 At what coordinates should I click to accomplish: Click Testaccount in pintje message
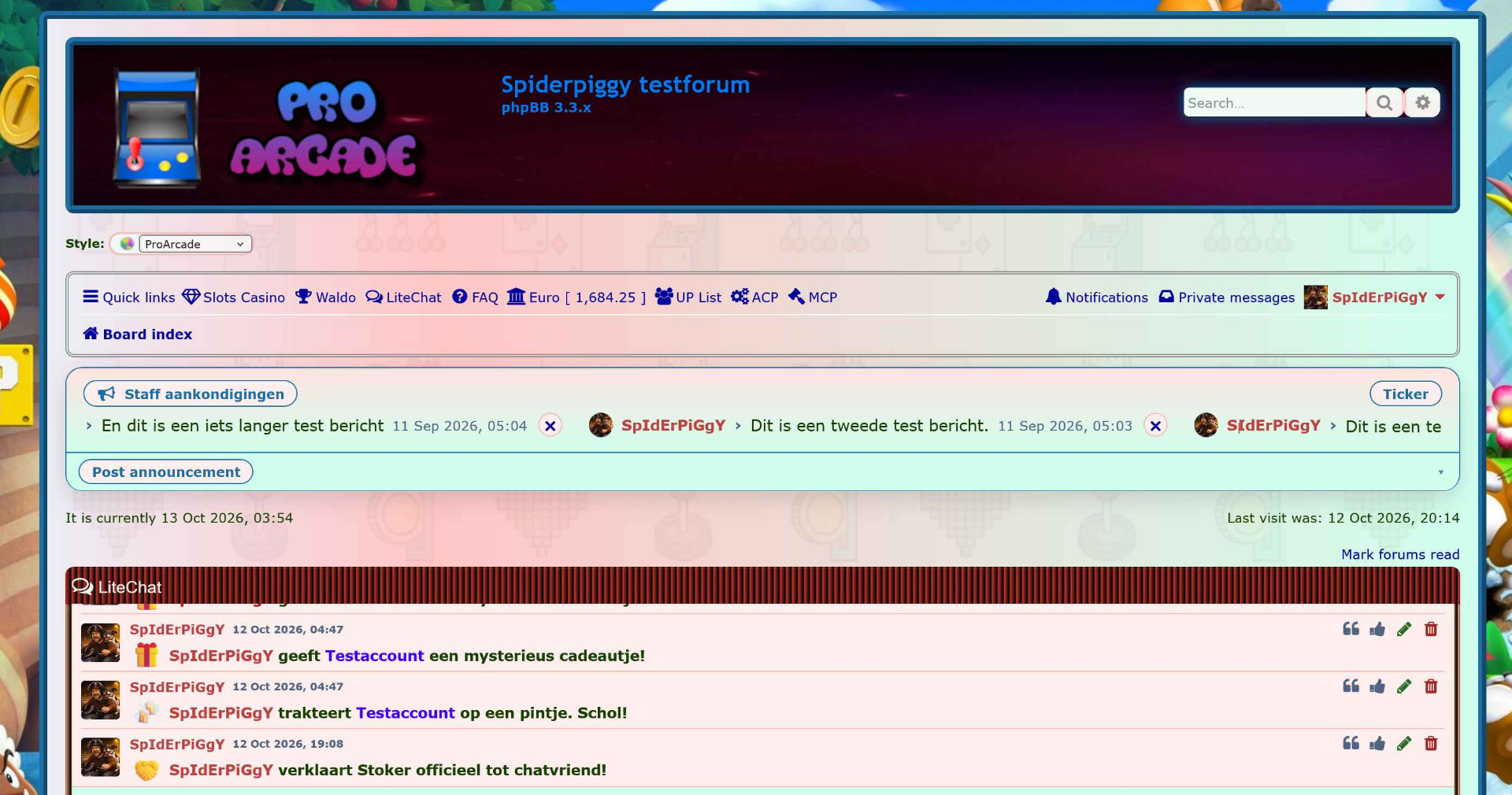[x=406, y=713]
